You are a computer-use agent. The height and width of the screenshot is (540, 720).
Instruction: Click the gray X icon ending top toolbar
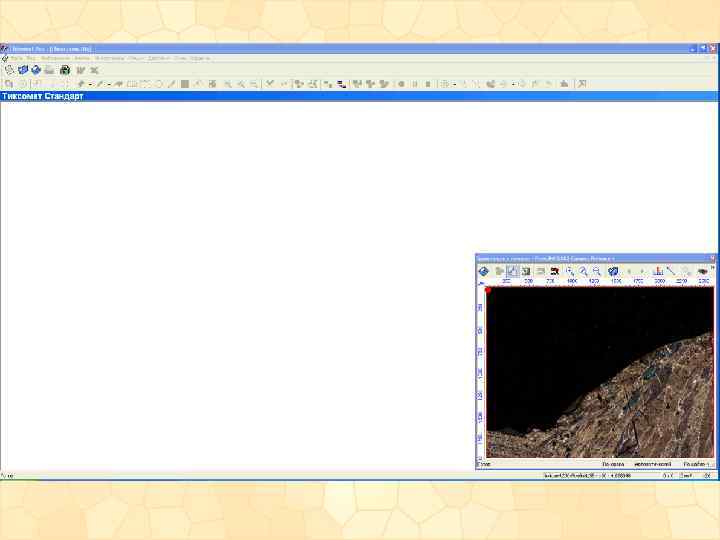pyautogui.click(x=94, y=70)
